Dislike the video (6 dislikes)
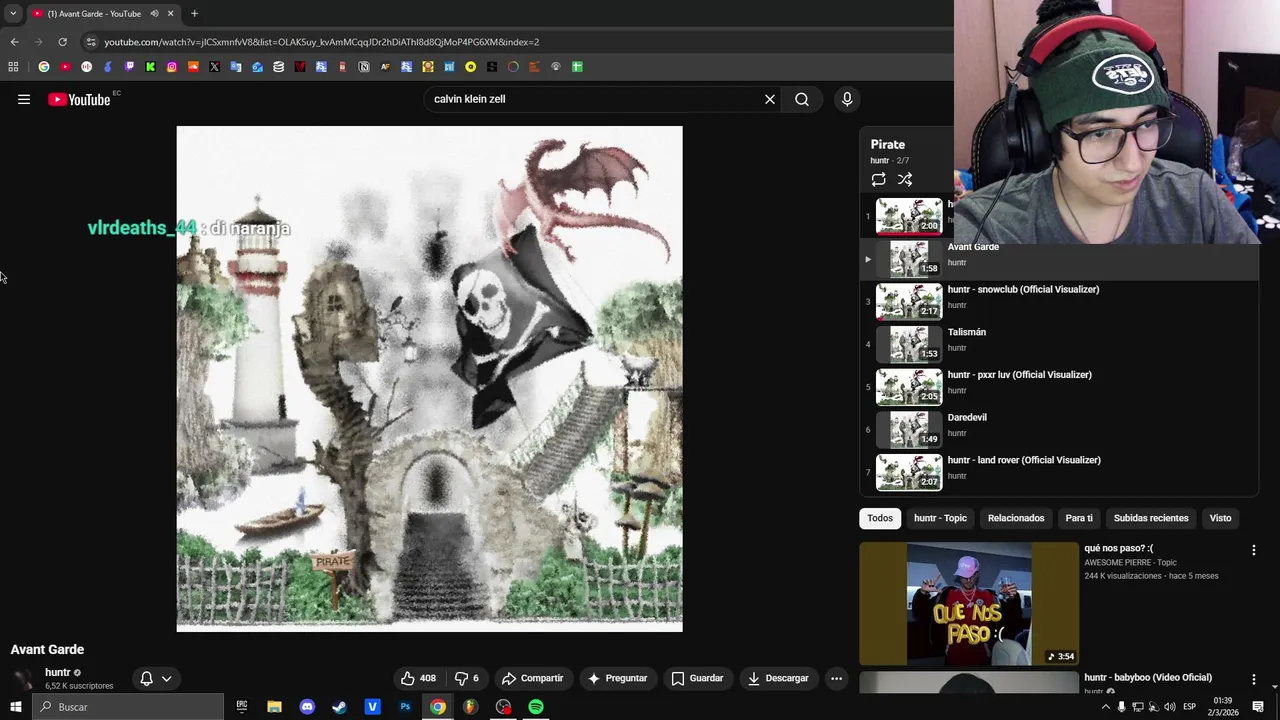The image size is (1280, 720). pyautogui.click(x=467, y=678)
